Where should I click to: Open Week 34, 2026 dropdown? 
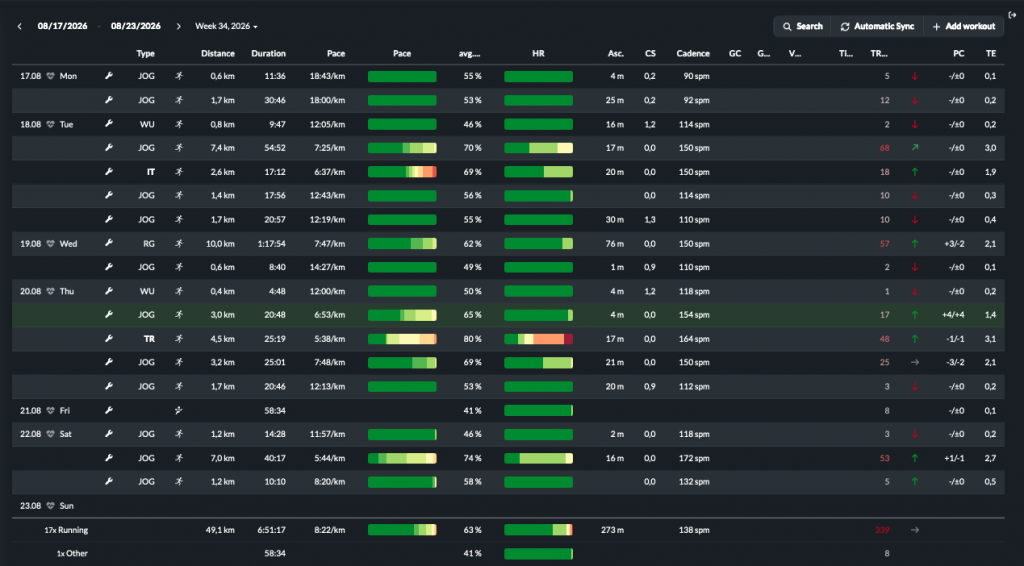click(x=226, y=26)
